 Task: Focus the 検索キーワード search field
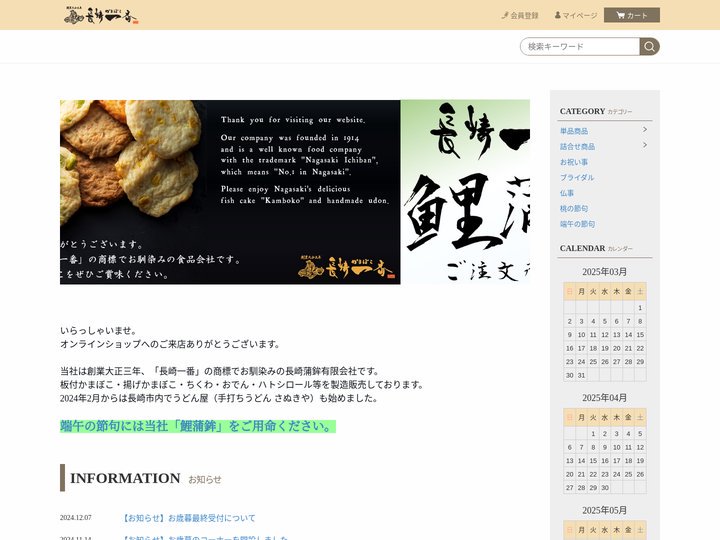(x=579, y=46)
